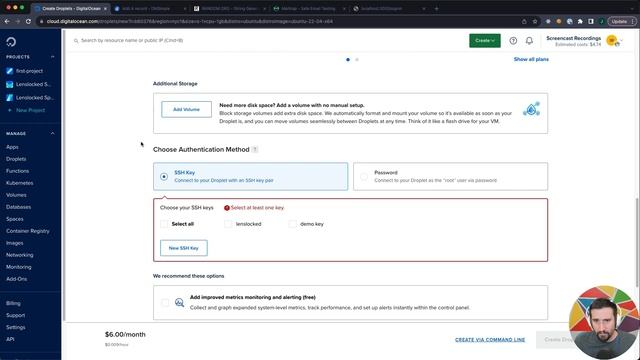The image size is (640, 360).
Task: Click the help badge beside Choose Authentication Method
Action: point(255,149)
